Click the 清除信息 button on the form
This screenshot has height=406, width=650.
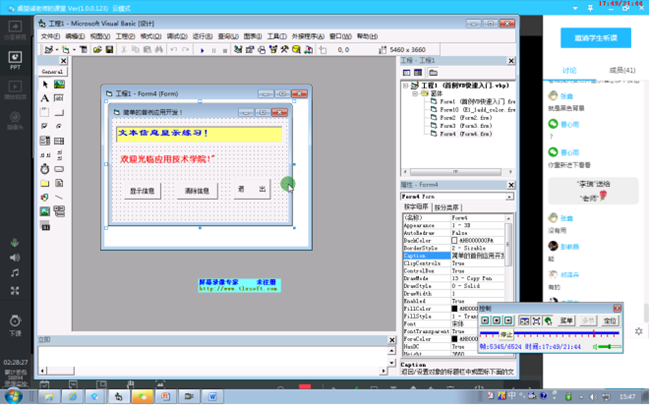click(x=197, y=191)
